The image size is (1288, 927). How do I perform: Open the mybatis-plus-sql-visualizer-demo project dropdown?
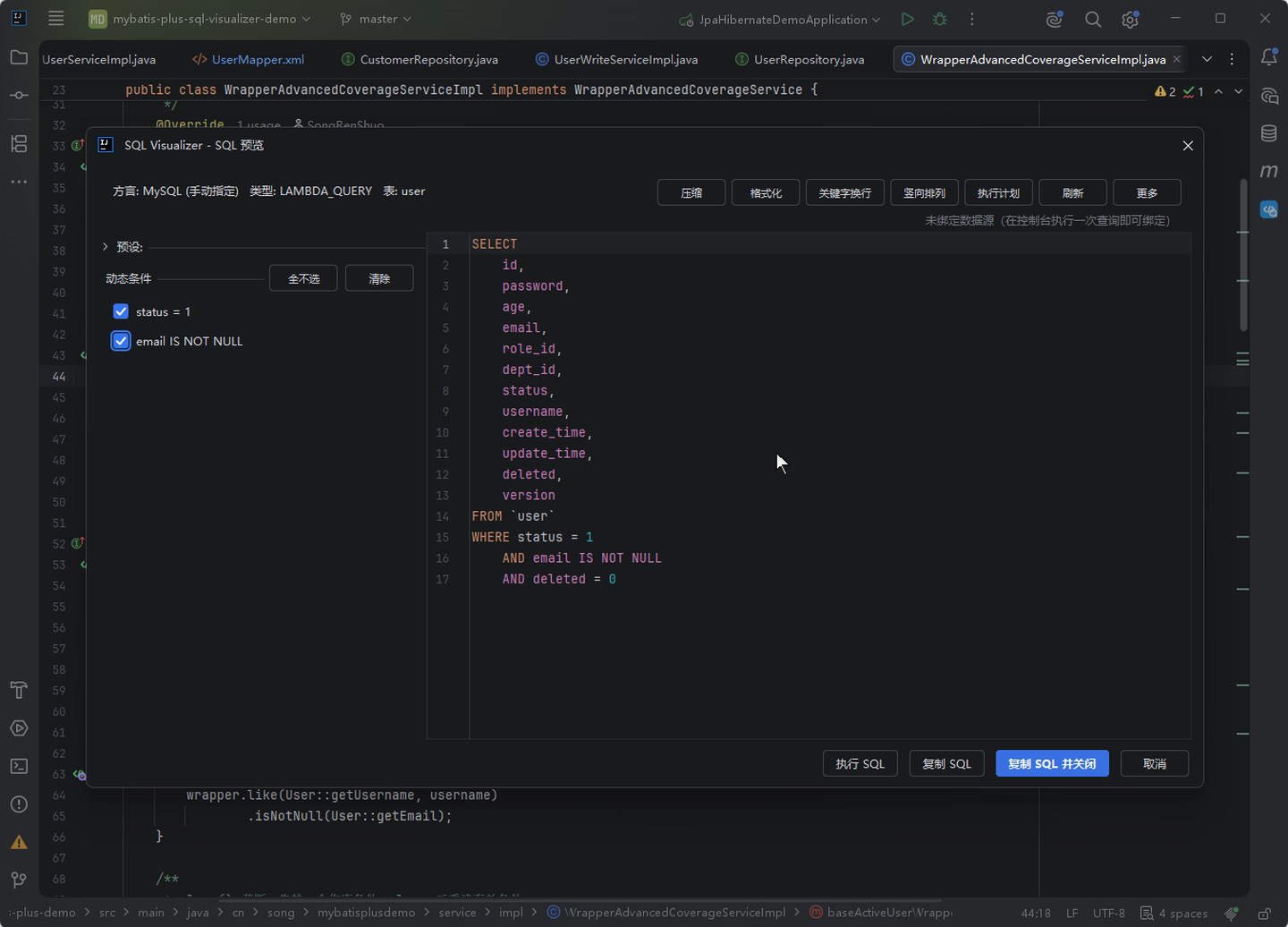(x=199, y=19)
